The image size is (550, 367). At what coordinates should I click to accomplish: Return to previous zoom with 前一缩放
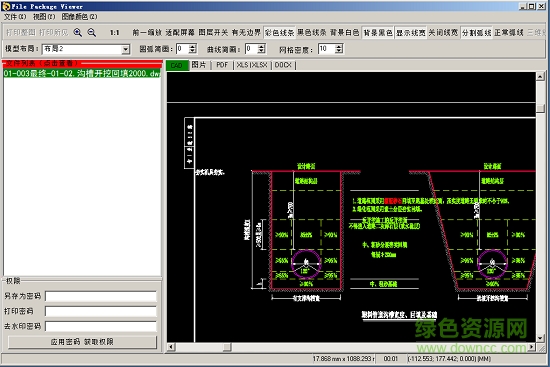[x=147, y=33]
